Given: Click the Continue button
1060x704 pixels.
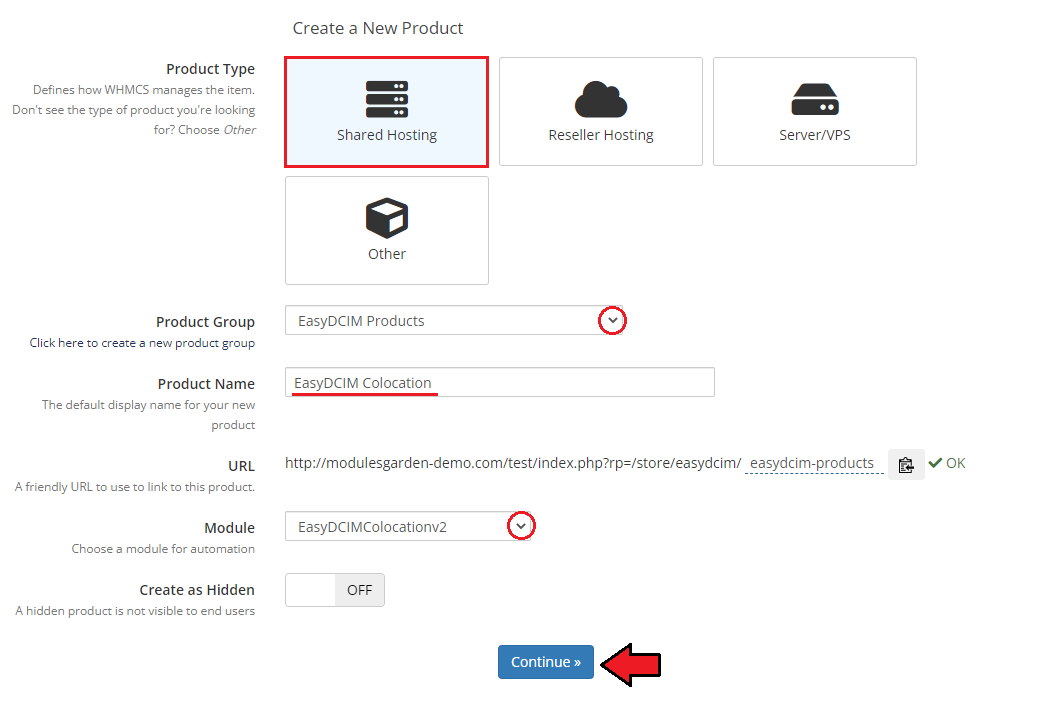Looking at the screenshot, I should 546,662.
